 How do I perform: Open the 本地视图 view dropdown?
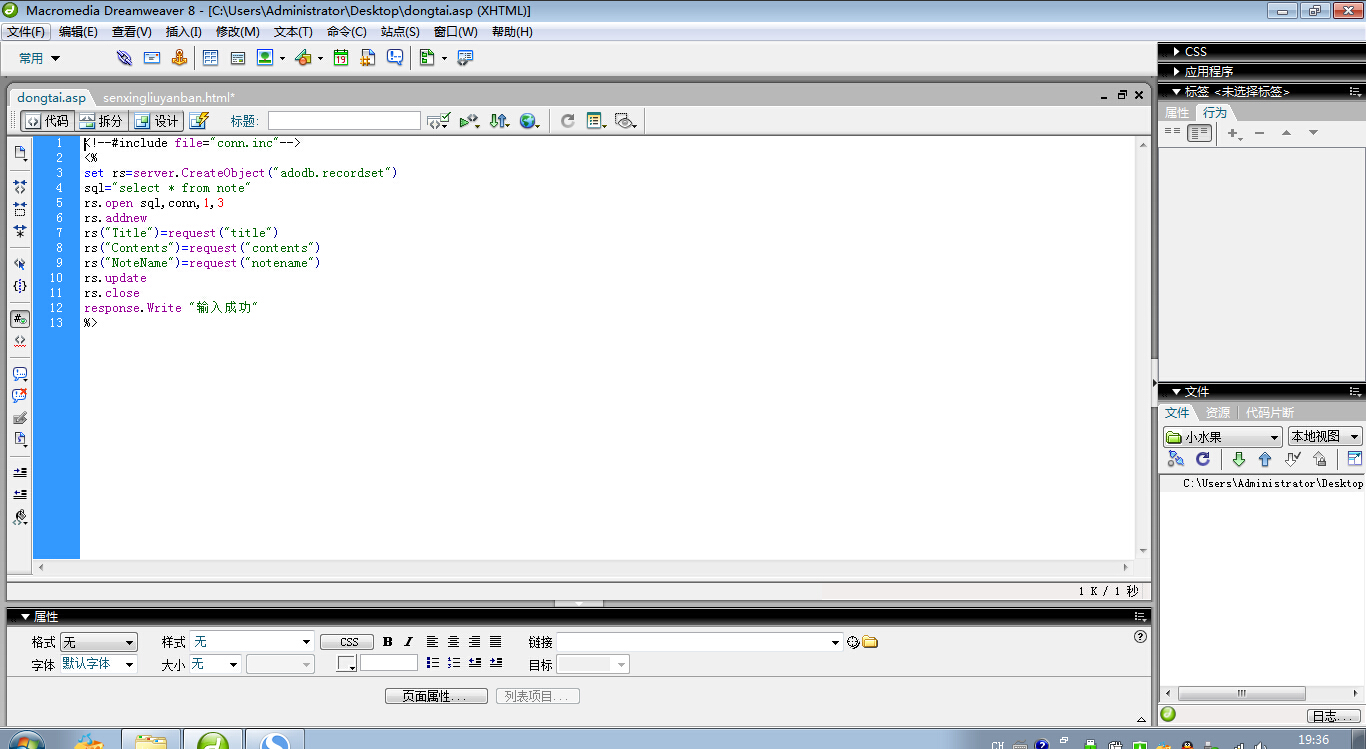[1325, 437]
